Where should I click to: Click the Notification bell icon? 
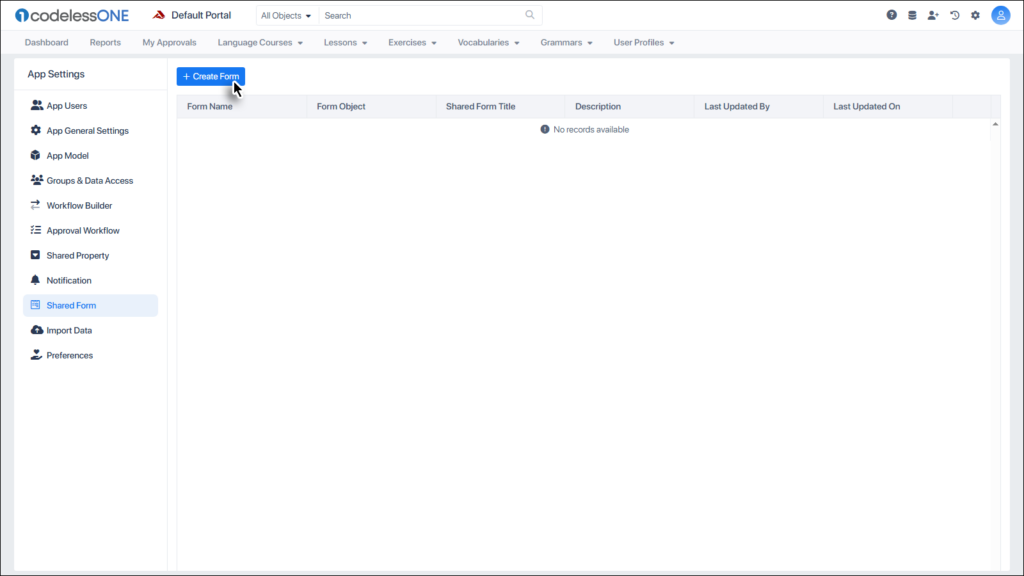click(x=35, y=280)
